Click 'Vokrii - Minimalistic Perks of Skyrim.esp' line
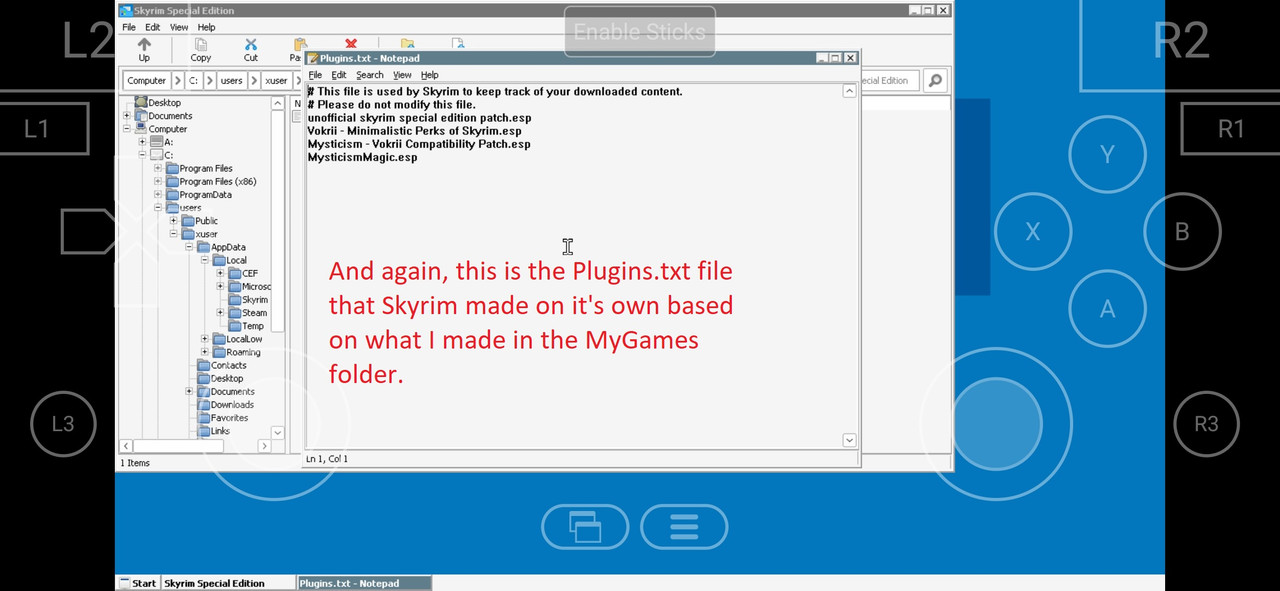Viewport: 1280px width, 591px height. (x=414, y=131)
